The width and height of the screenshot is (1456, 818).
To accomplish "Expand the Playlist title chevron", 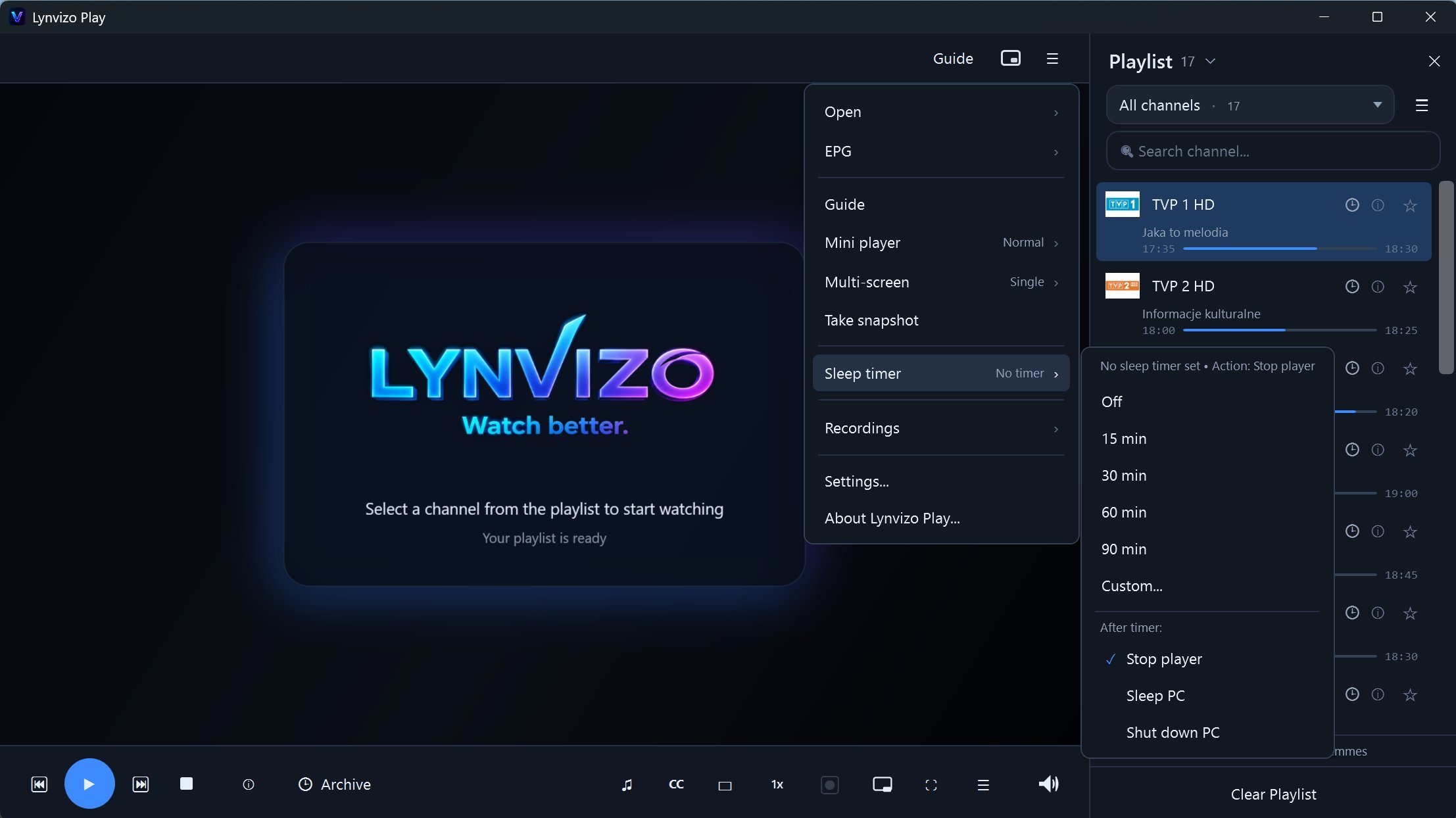I will pyautogui.click(x=1210, y=61).
